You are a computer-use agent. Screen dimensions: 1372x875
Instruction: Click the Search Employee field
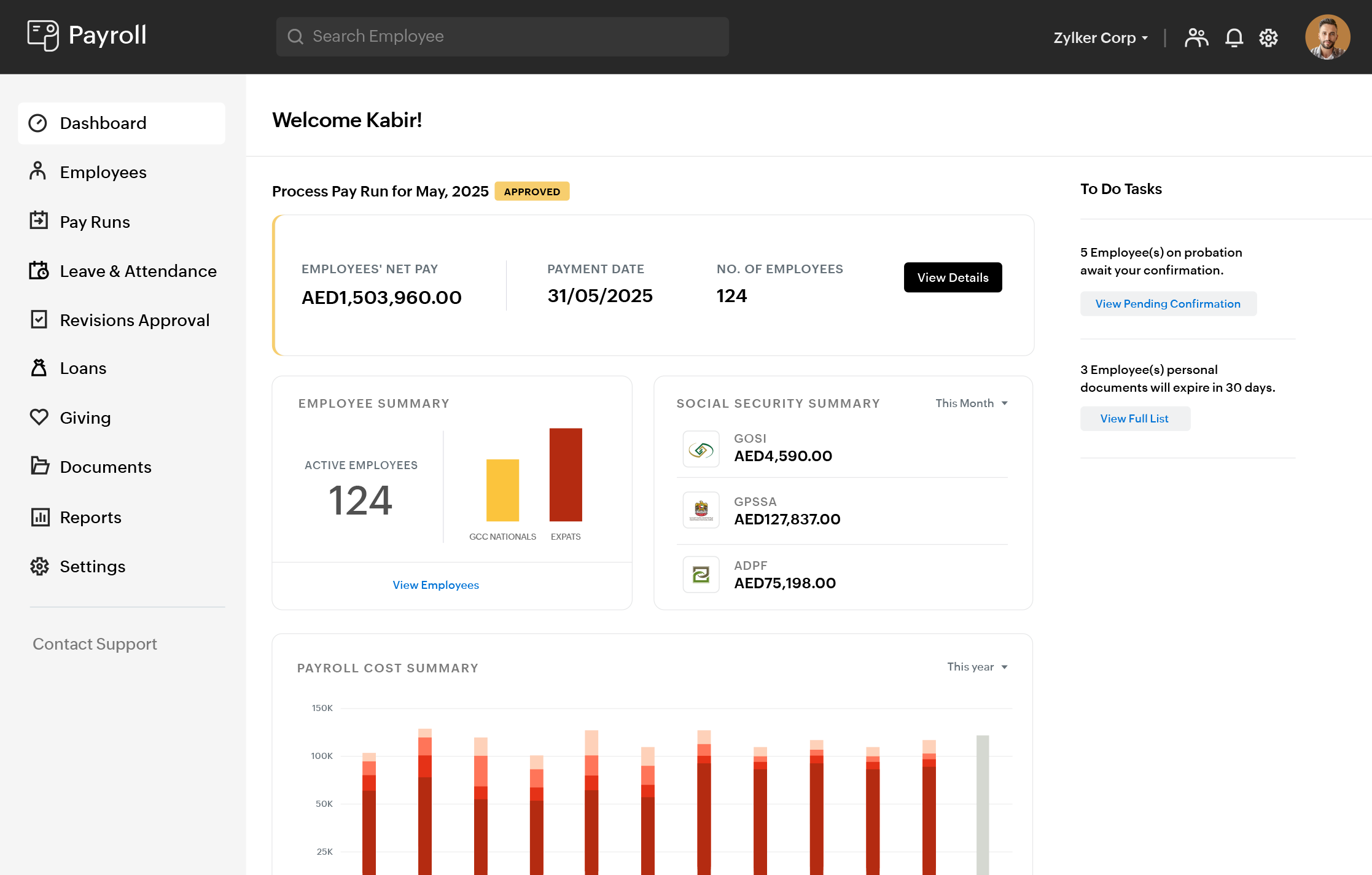click(x=502, y=36)
